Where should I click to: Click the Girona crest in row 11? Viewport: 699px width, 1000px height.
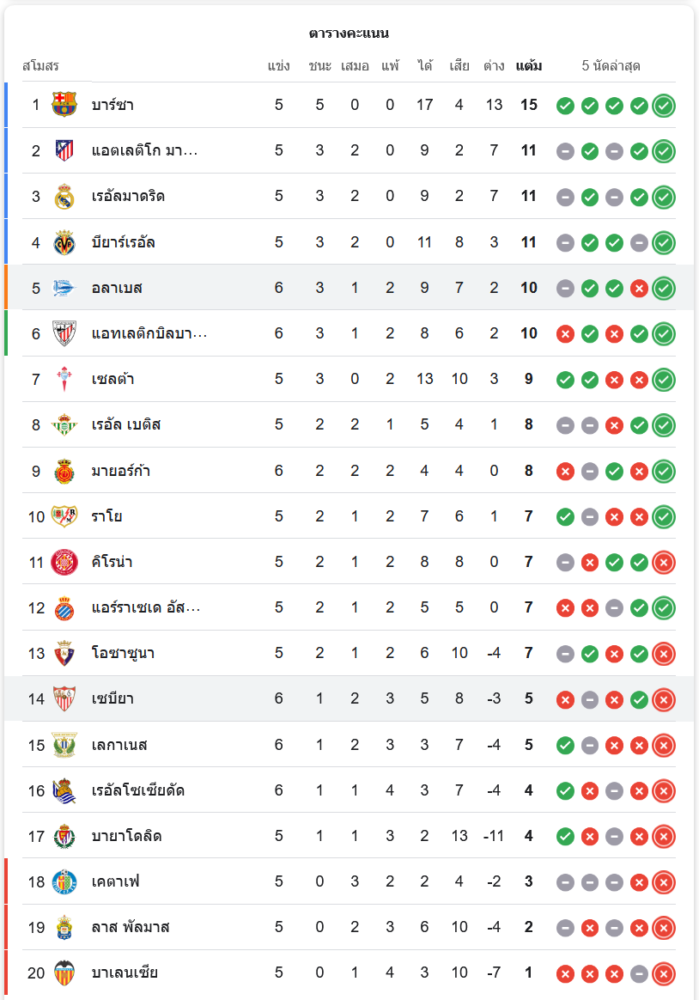click(64, 562)
